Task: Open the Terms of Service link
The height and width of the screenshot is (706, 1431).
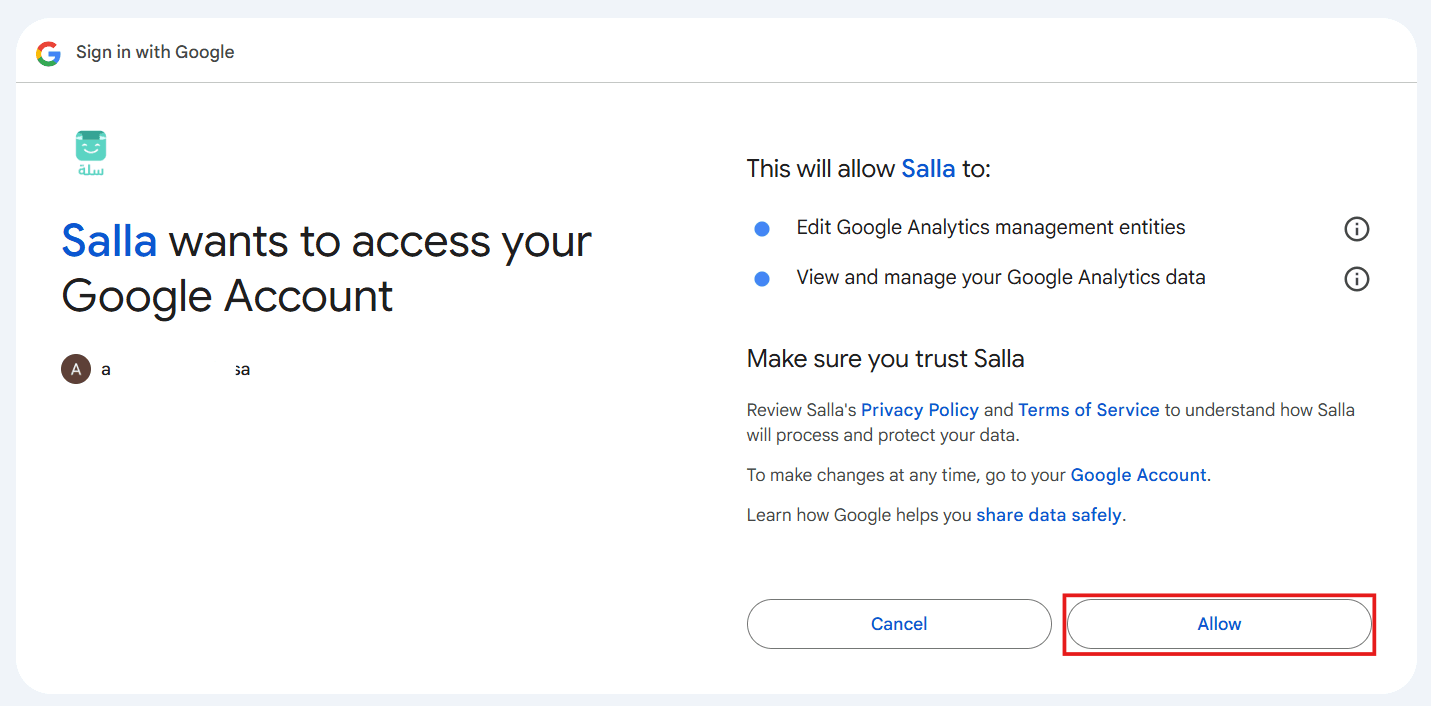Action: (1089, 410)
